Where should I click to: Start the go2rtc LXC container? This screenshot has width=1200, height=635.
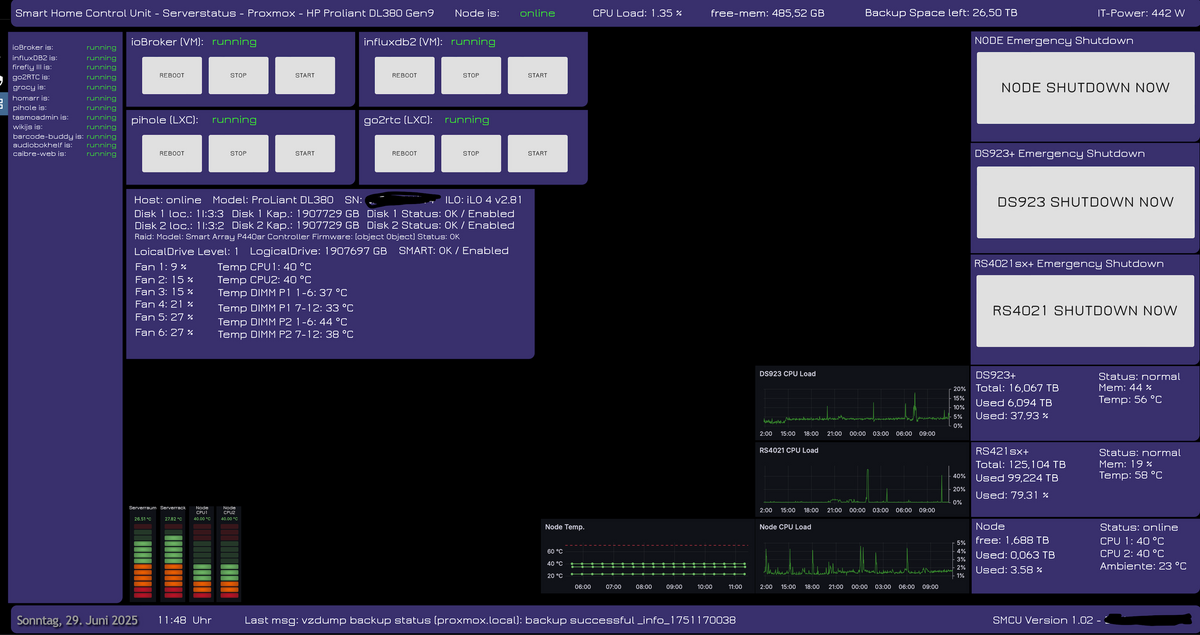point(537,153)
